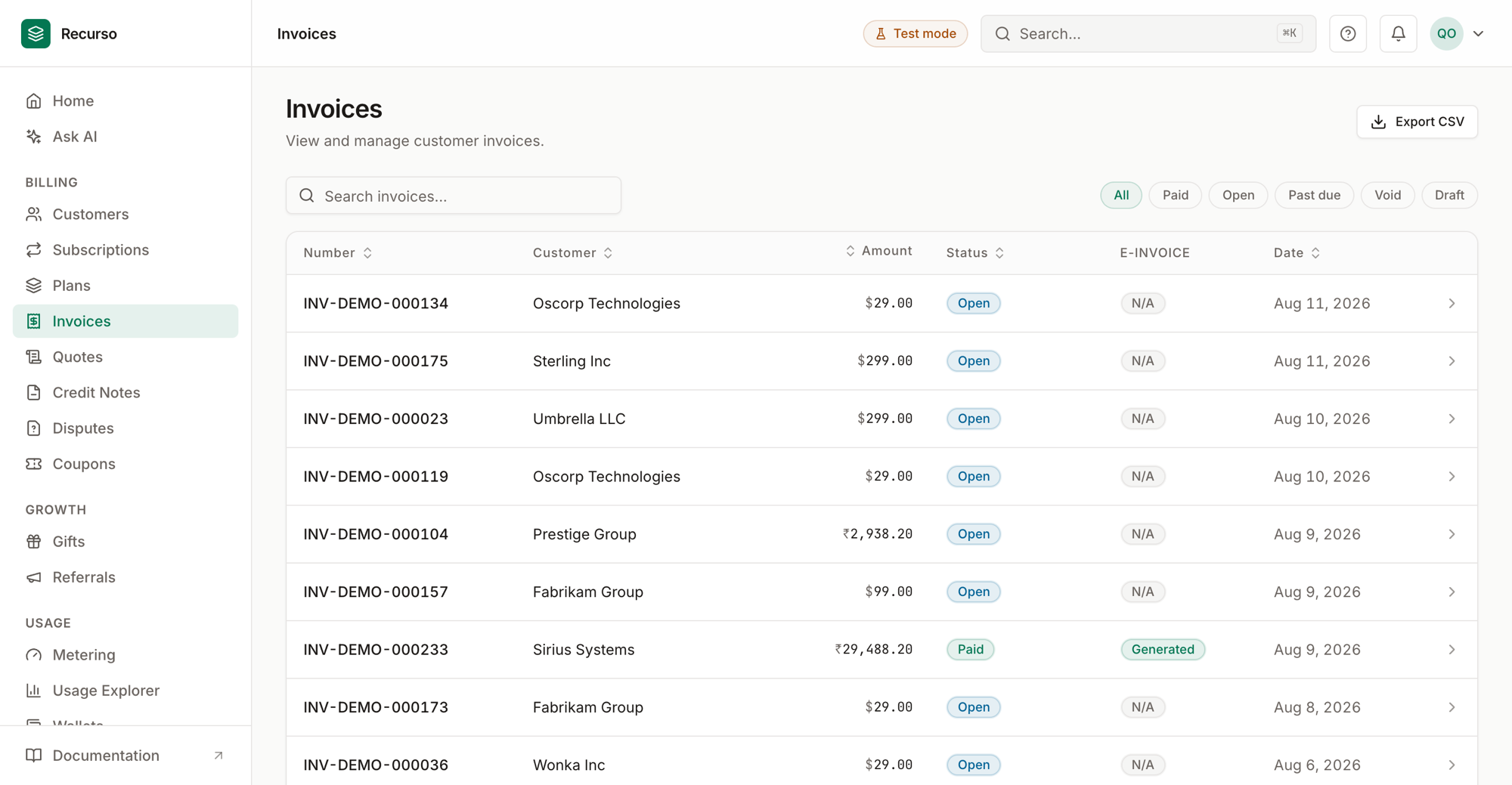Open row chevron for INV-DEMO-000023
This screenshot has width=1512, height=785.
point(1452,419)
